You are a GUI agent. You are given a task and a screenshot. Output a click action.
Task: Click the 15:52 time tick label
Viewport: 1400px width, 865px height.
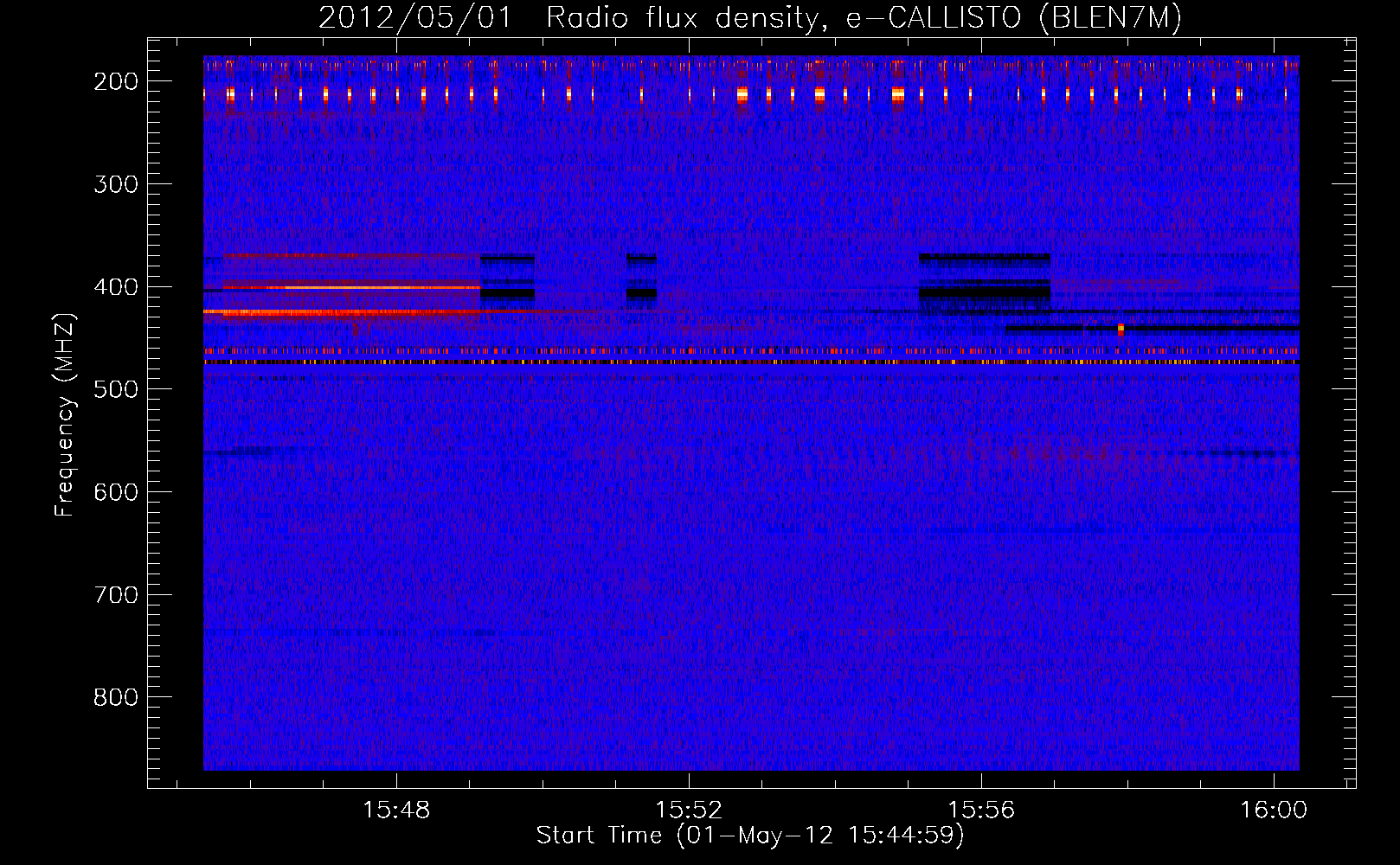coord(689,811)
